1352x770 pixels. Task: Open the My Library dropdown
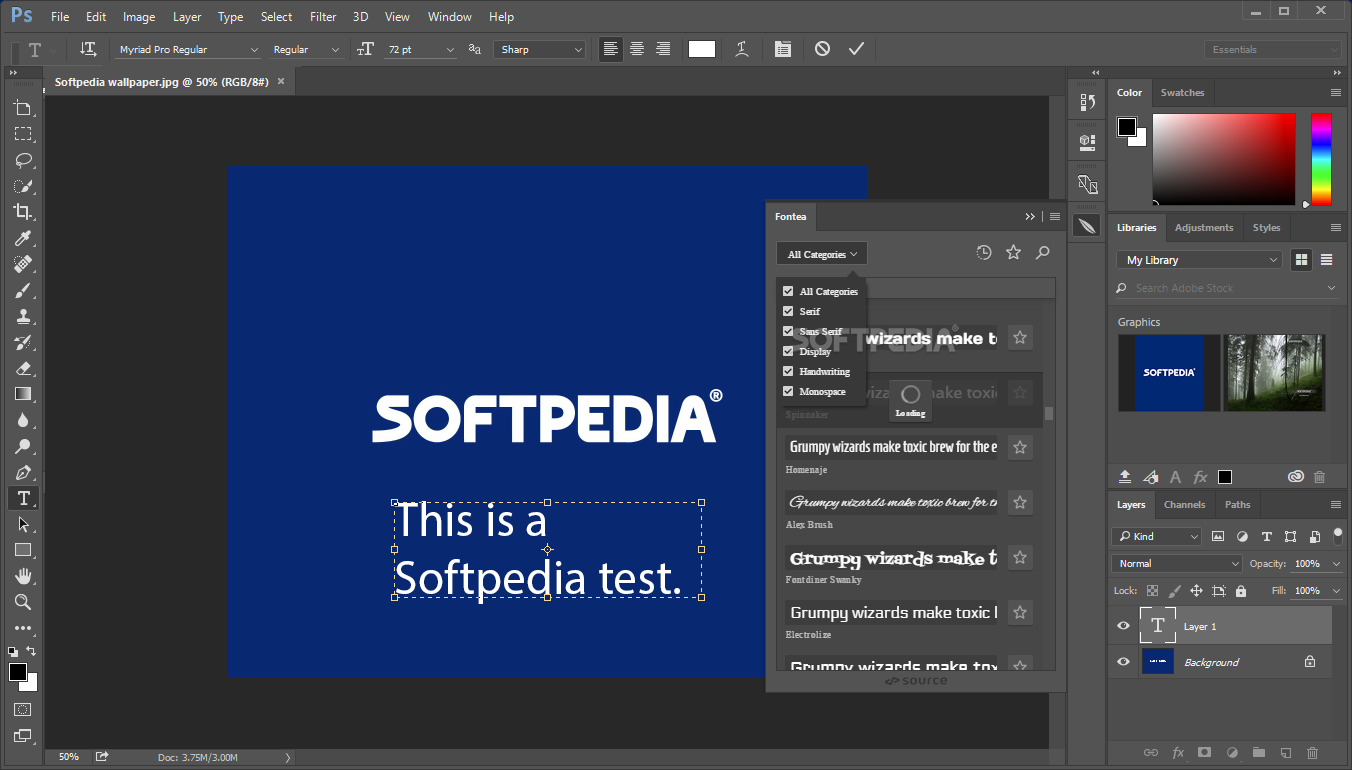pyautogui.click(x=1199, y=260)
